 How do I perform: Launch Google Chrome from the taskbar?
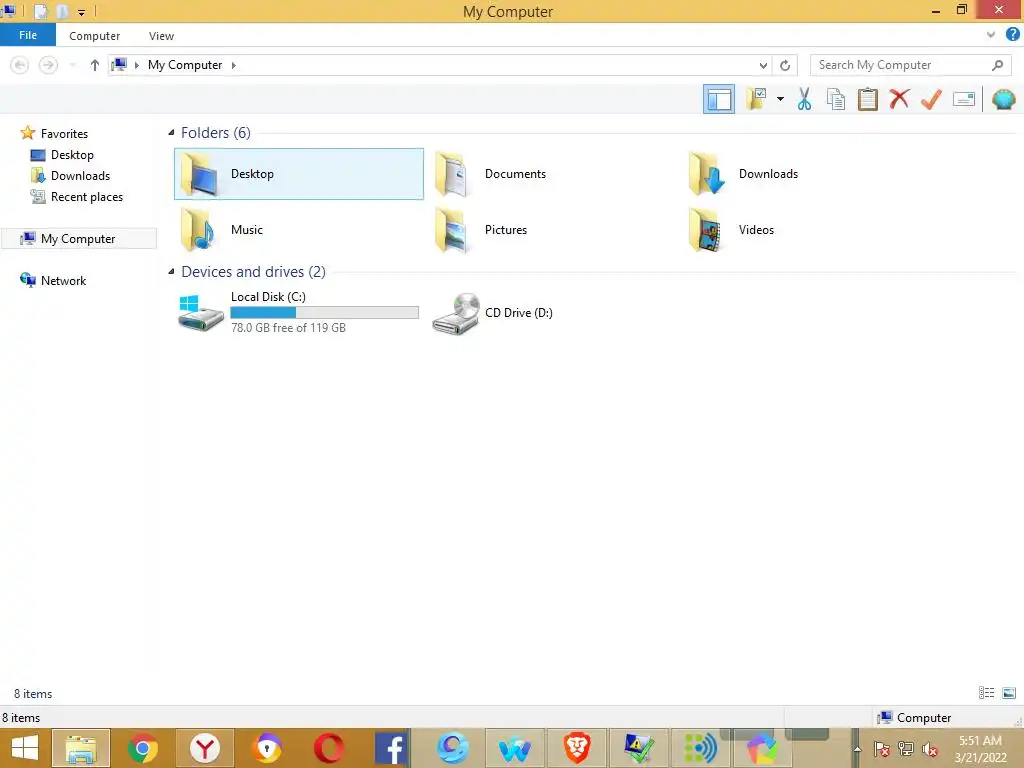click(142, 748)
